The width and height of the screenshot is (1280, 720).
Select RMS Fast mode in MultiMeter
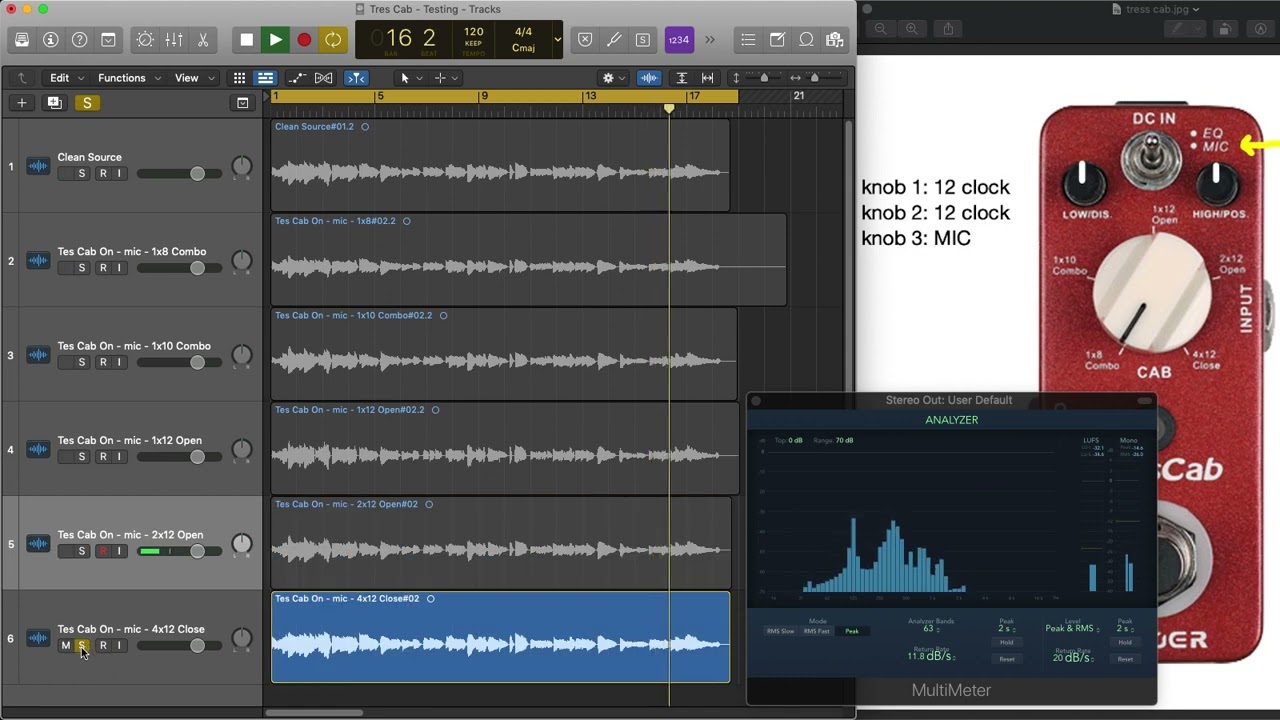[817, 631]
